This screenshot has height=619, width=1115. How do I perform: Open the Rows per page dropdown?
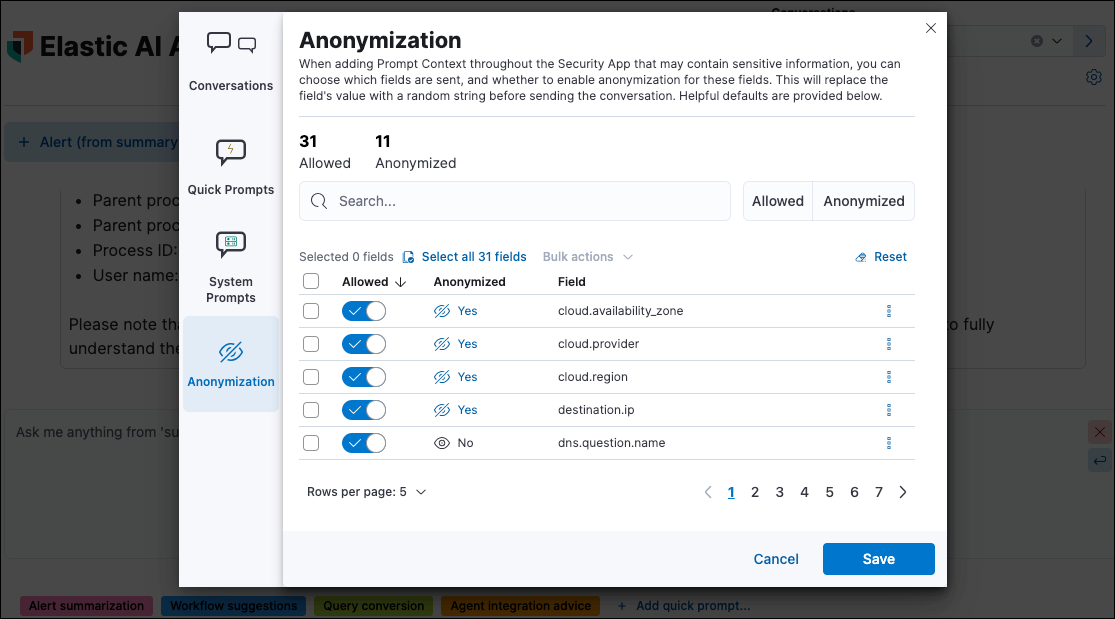[365, 491]
